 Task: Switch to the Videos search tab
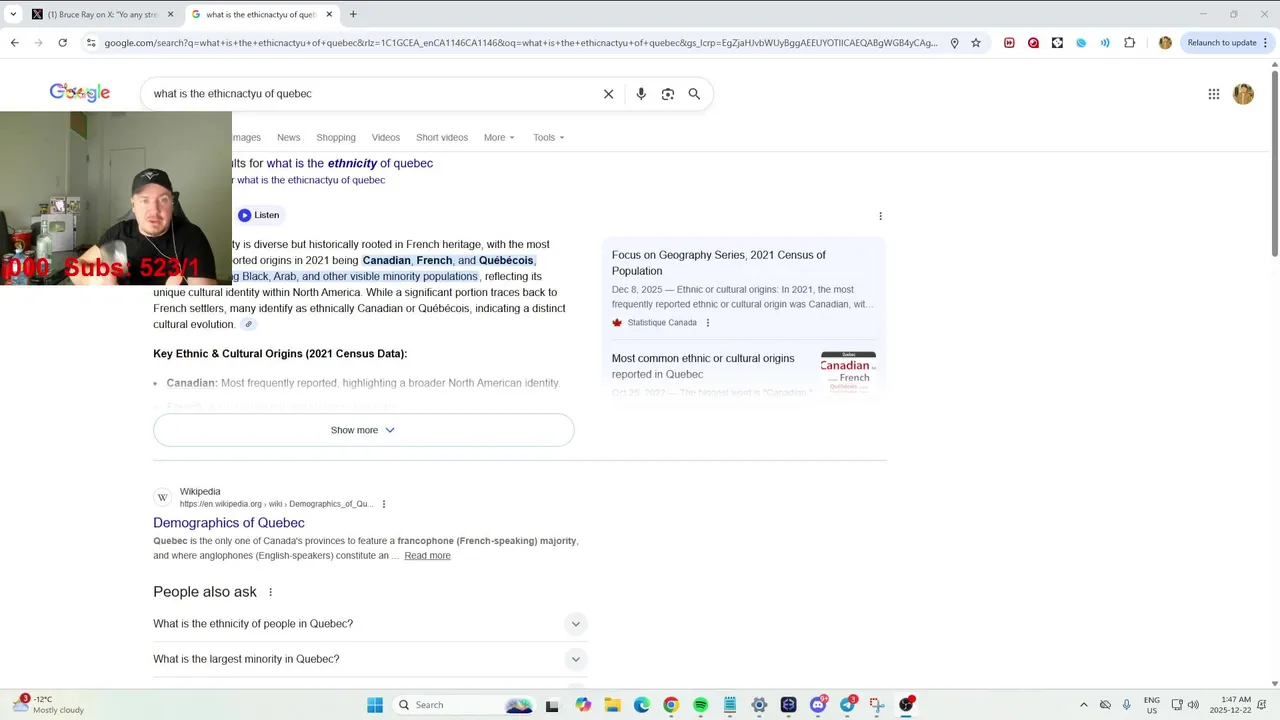point(385,137)
